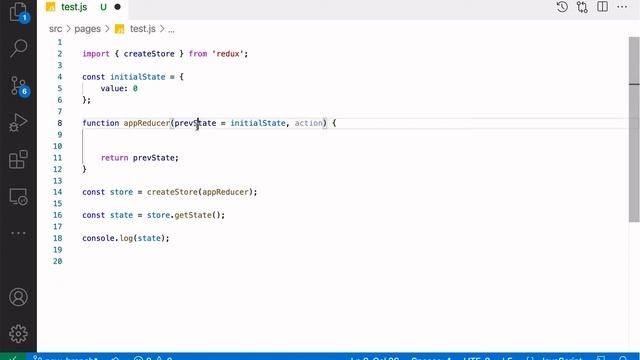Screen dimensions: 640x360
Task: Click the word createStore on the import line
Action: (x=149, y=54)
